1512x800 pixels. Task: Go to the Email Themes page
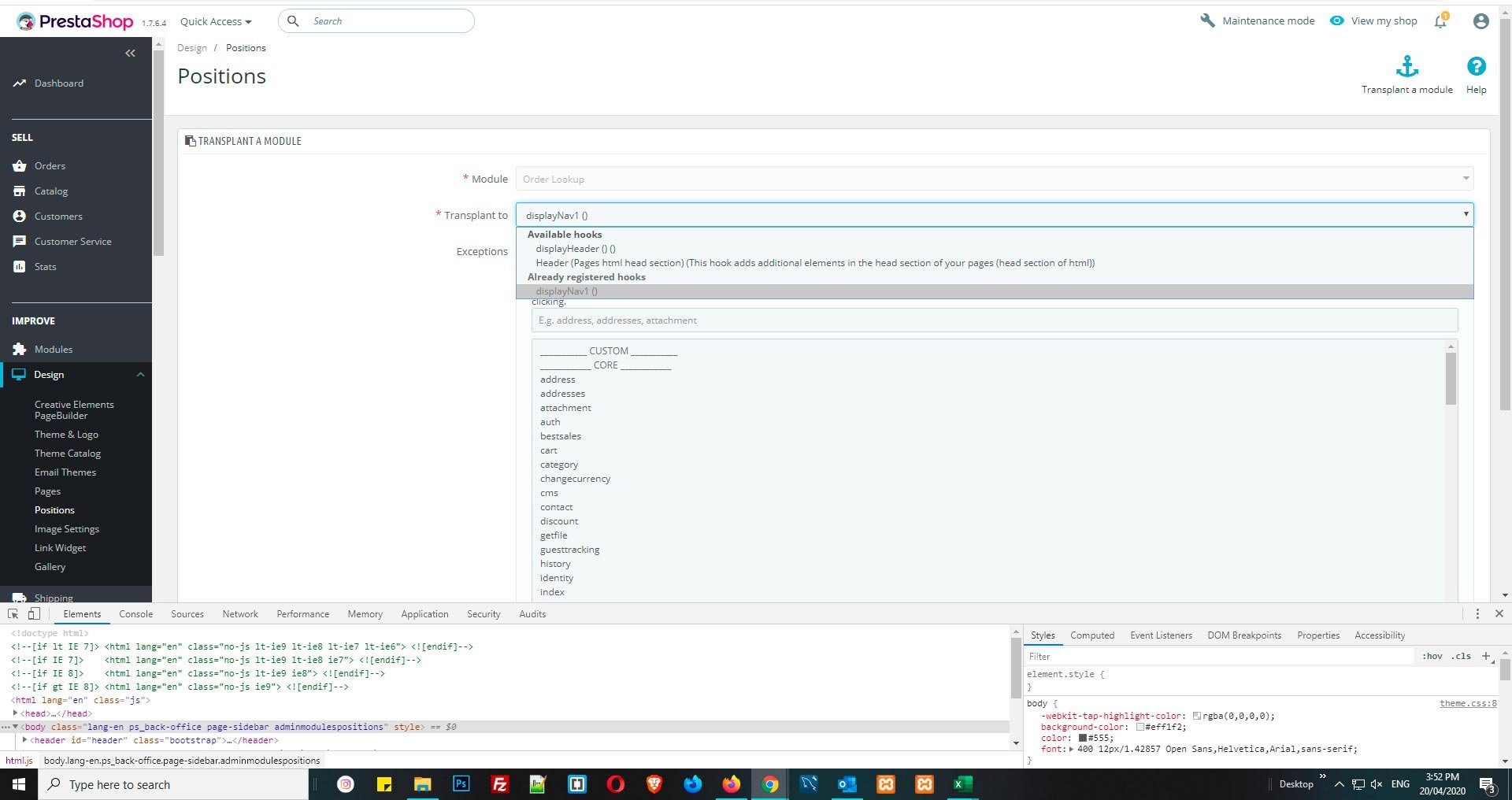pos(65,472)
